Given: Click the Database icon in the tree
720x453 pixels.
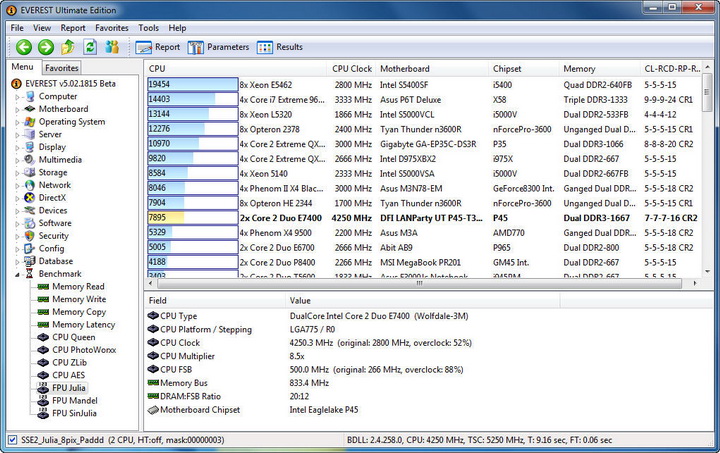Looking at the screenshot, I should [30, 261].
